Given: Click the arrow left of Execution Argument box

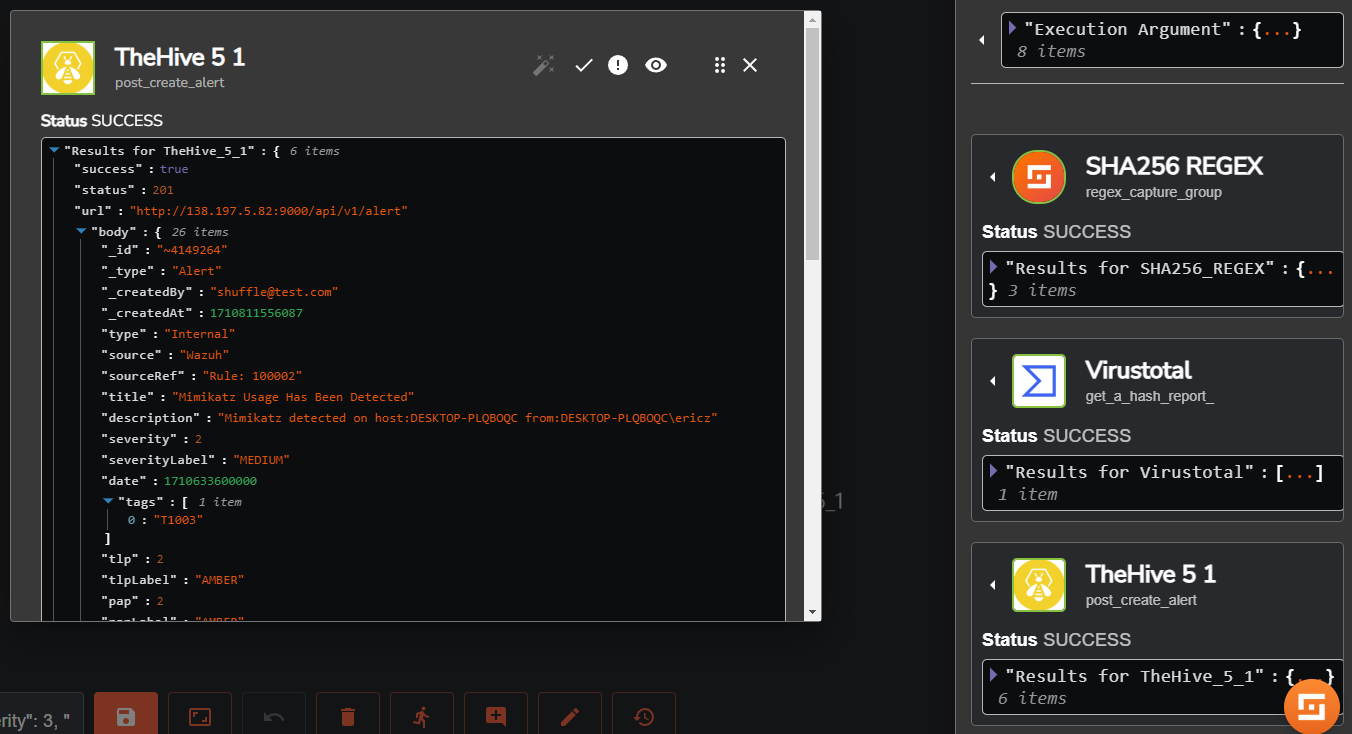Looking at the screenshot, I should [x=982, y=40].
